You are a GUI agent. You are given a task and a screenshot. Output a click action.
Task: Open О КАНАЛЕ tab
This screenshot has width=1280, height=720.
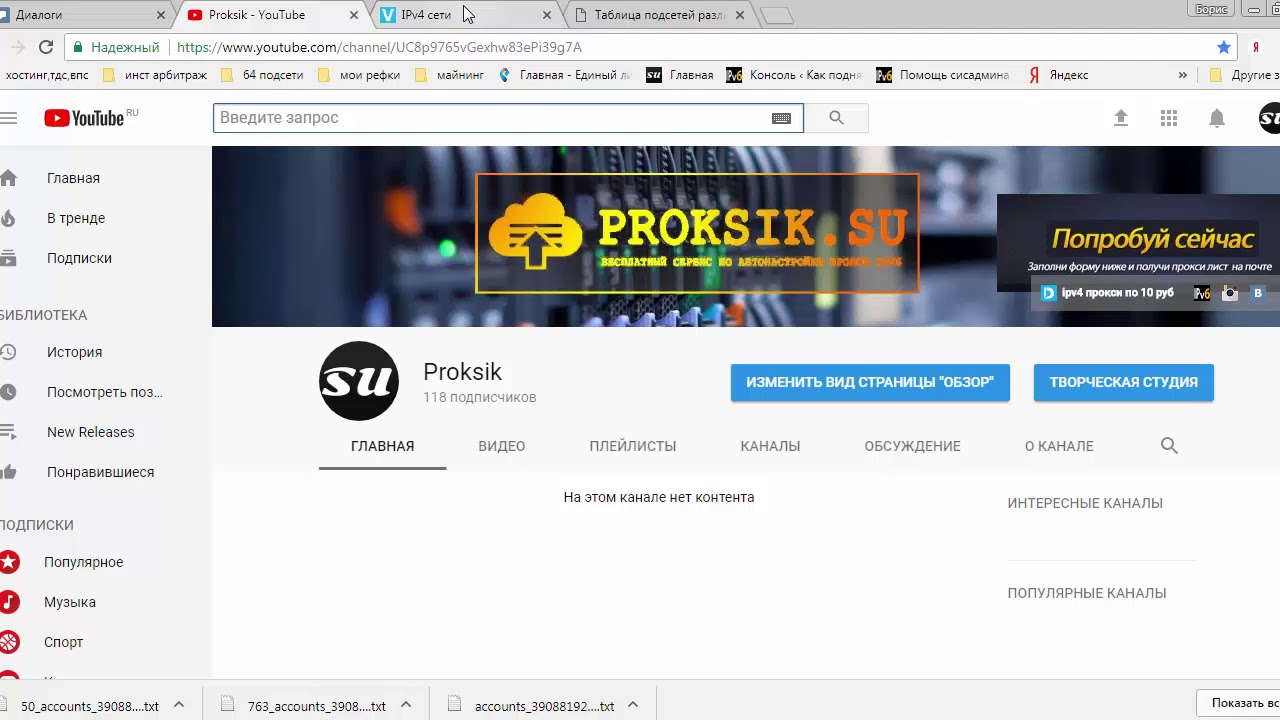point(1059,446)
